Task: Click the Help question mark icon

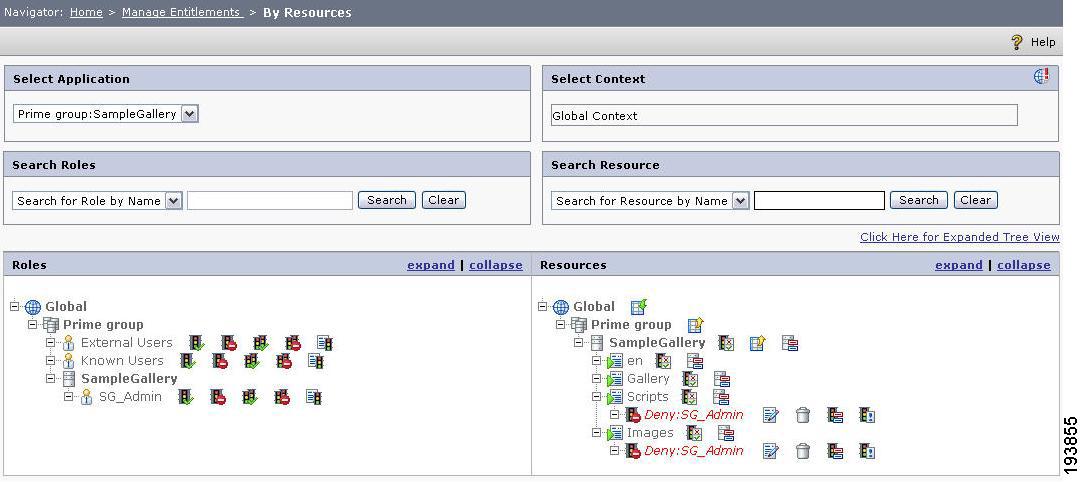Action: pos(1016,42)
